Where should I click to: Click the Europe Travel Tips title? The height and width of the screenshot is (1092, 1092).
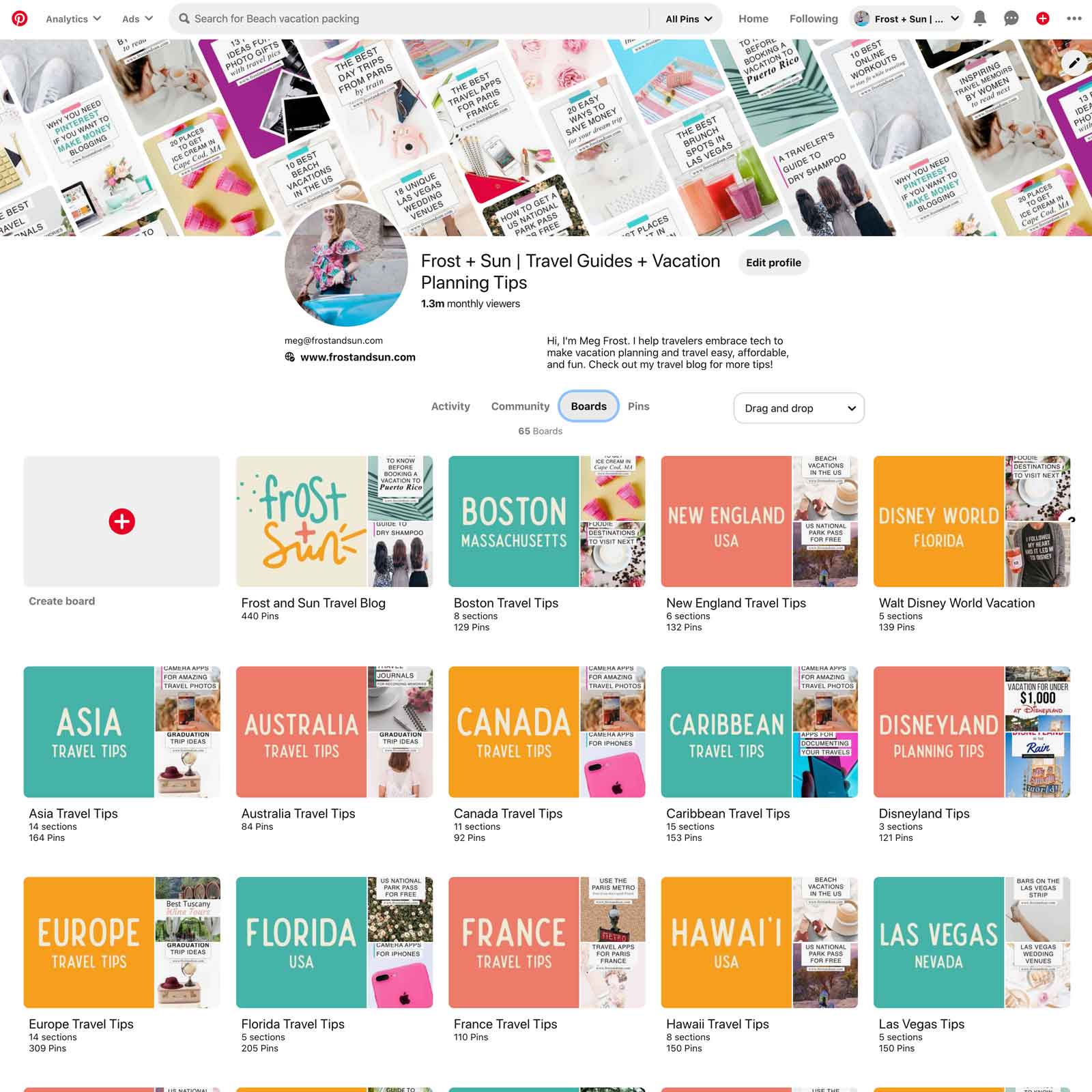[x=81, y=1024]
